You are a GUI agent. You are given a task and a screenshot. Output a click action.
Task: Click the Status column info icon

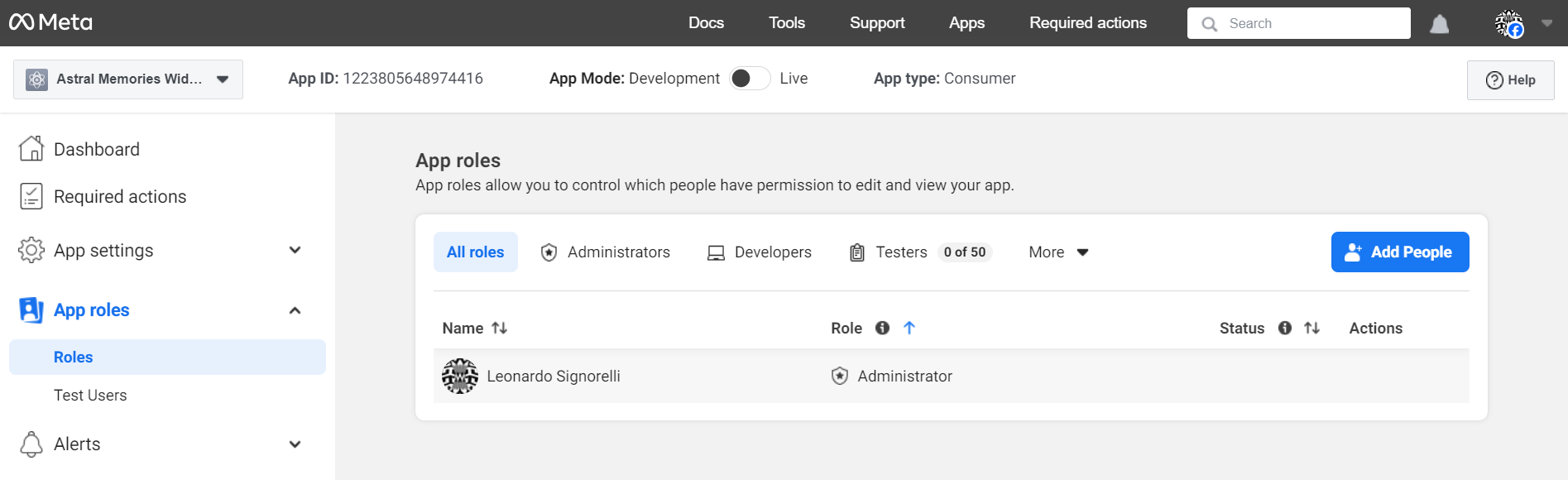[x=1284, y=328]
